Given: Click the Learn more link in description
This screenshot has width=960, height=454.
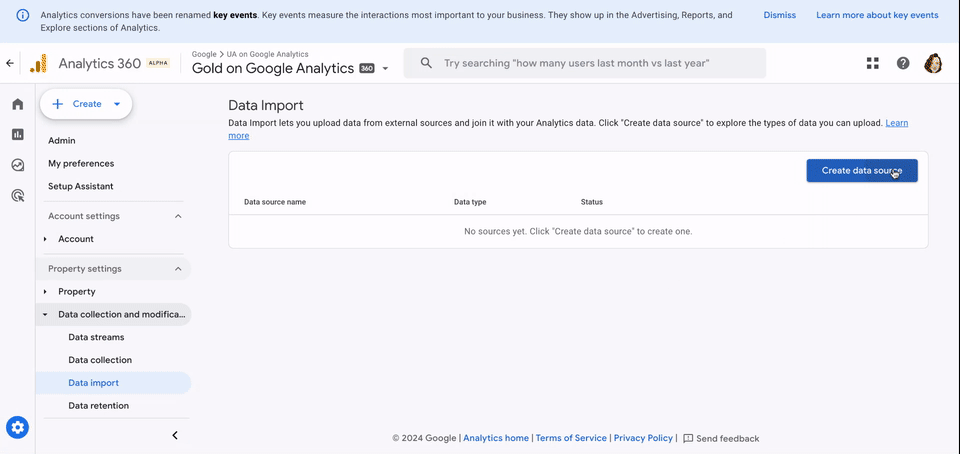Looking at the screenshot, I should (x=897, y=123).
